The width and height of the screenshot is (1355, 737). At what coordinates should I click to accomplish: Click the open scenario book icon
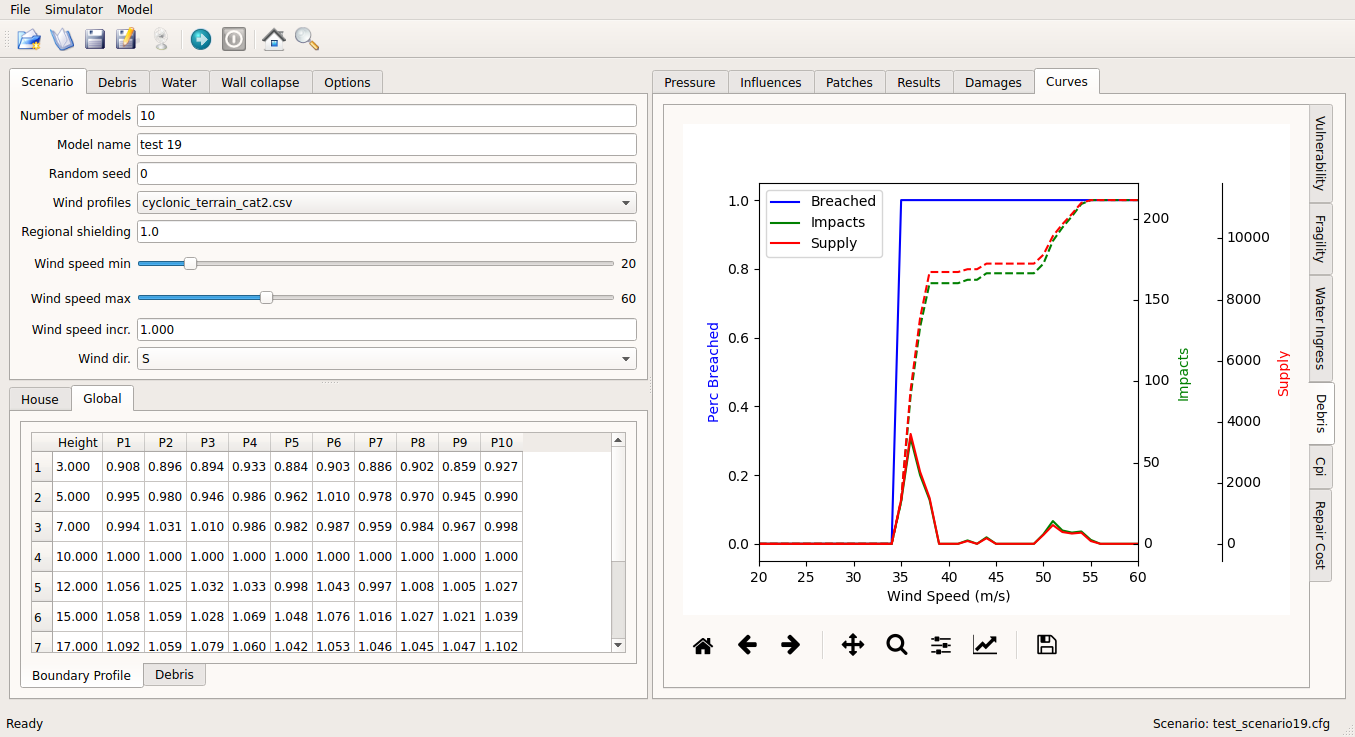pos(62,39)
